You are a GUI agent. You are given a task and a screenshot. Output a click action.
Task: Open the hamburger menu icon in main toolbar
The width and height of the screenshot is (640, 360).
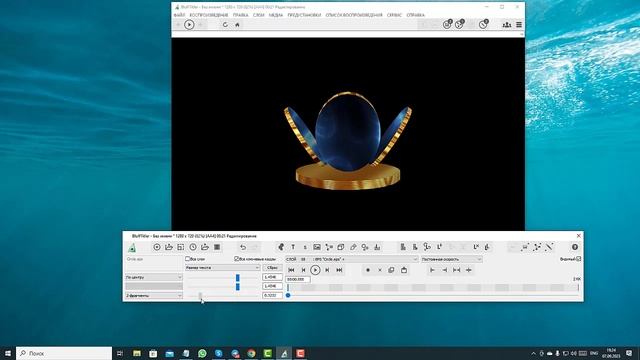[519, 24]
